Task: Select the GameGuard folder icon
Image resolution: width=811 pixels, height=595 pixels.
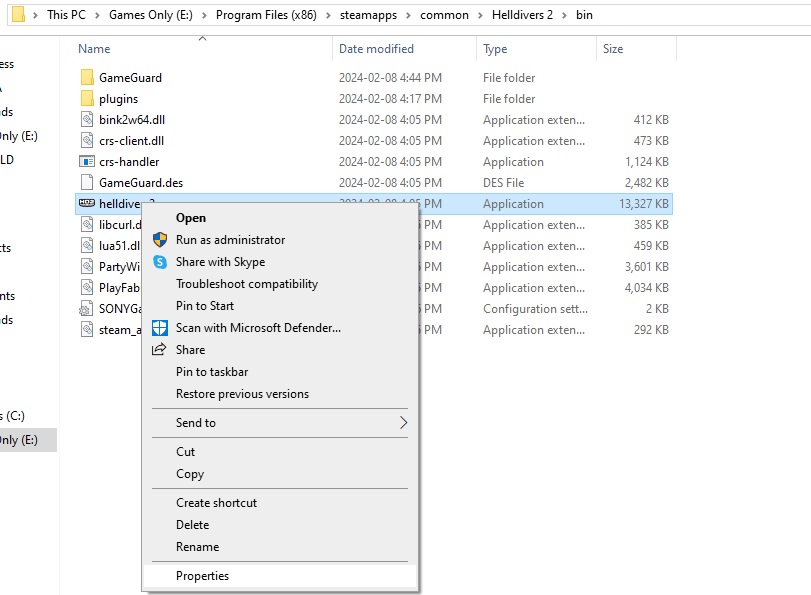Action: (x=87, y=78)
